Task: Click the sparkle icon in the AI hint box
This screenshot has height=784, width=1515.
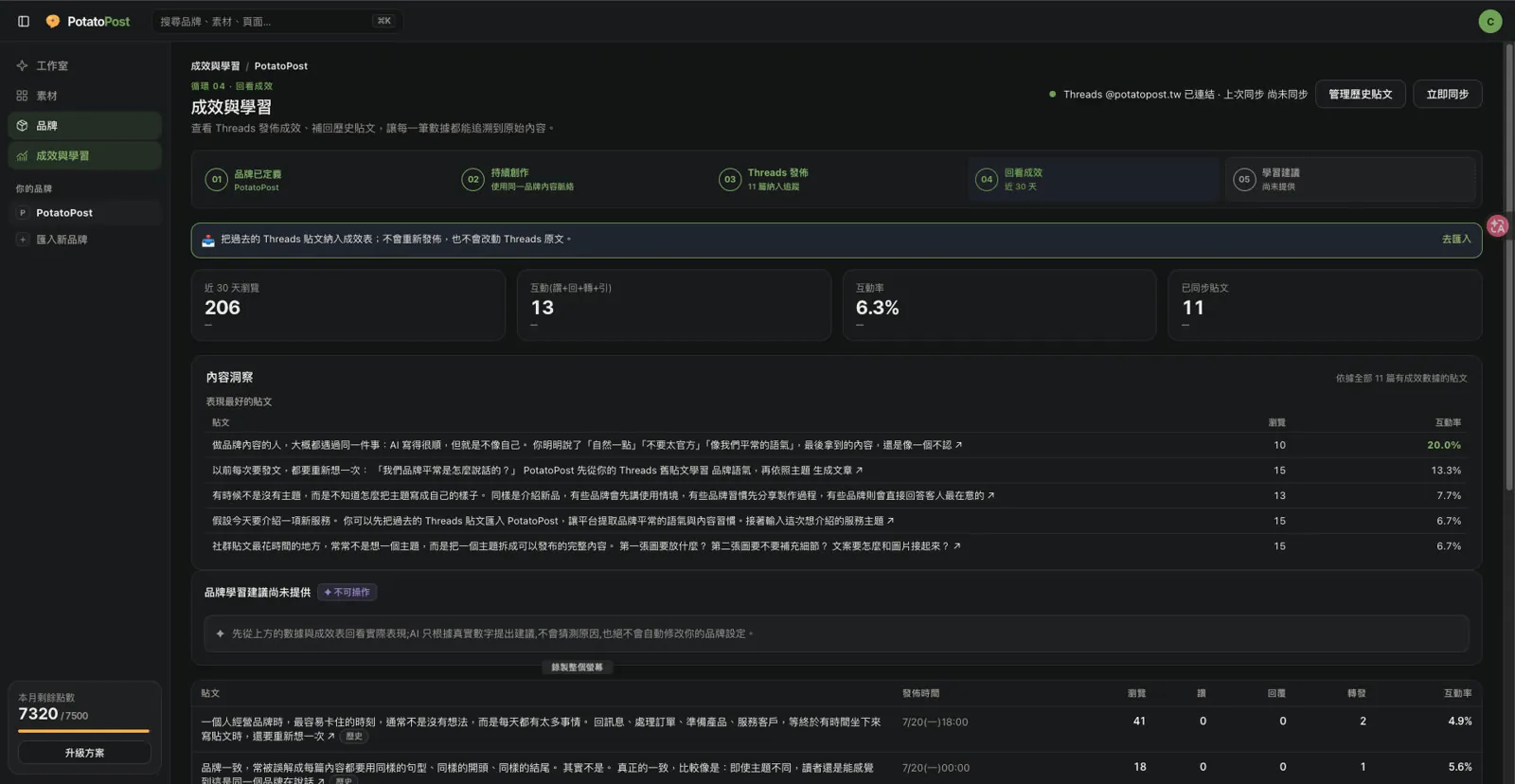Action: (x=221, y=633)
